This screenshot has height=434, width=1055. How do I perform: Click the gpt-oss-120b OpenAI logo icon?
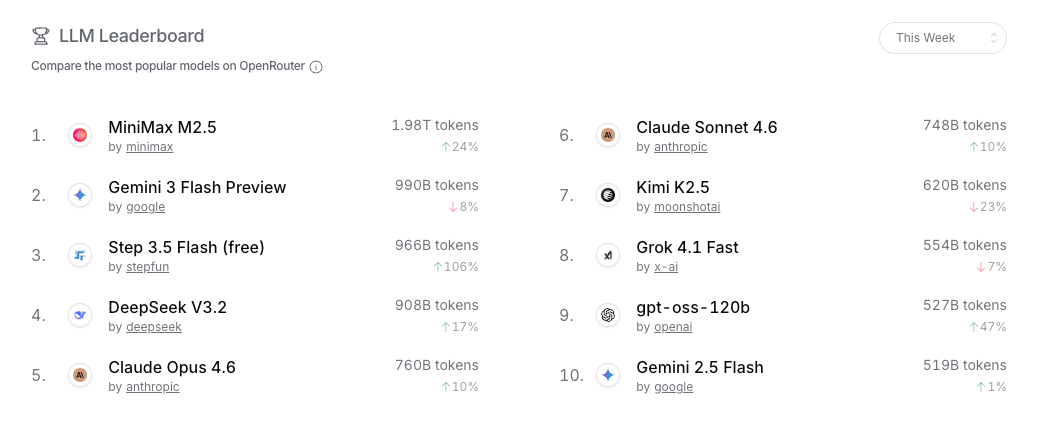coord(607,315)
